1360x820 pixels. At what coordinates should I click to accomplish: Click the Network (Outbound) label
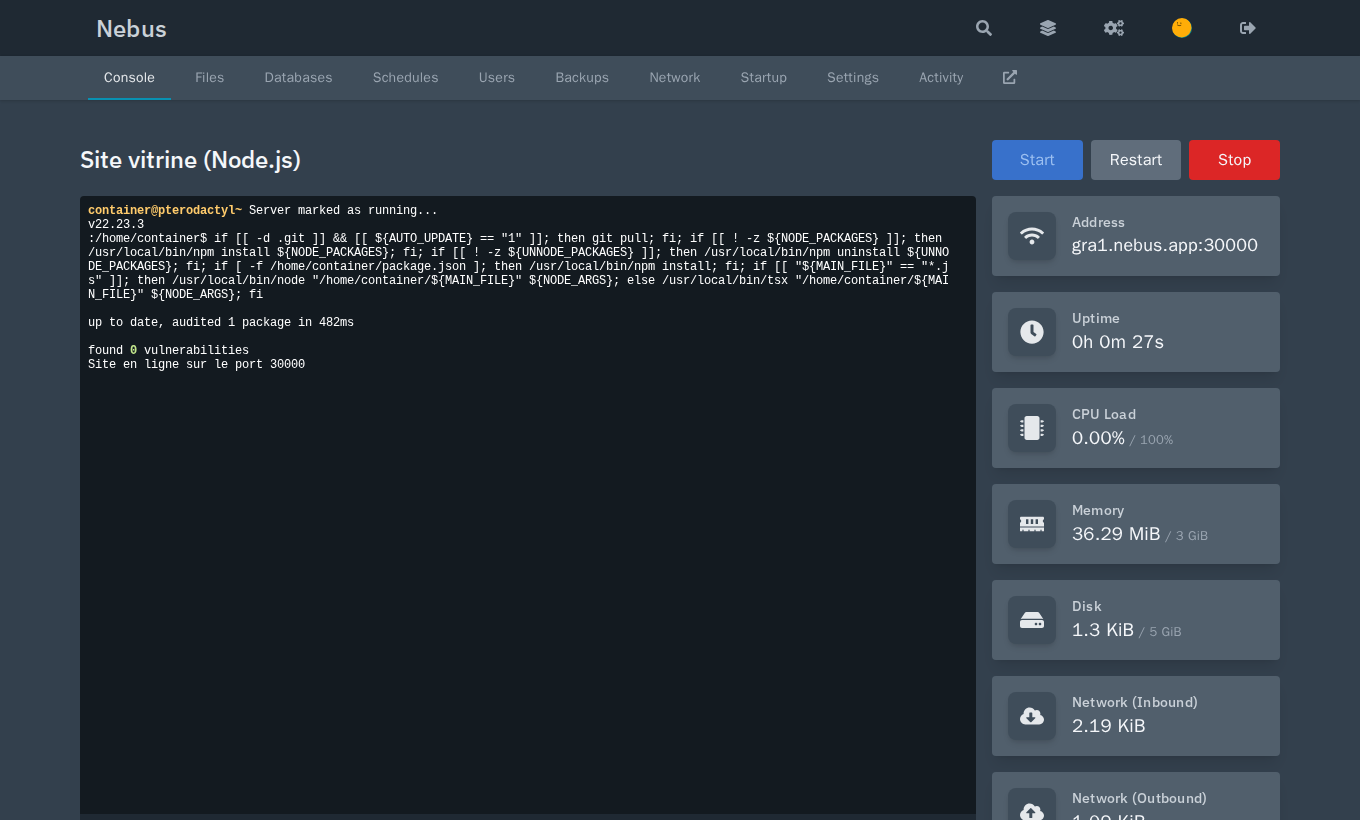coord(1139,798)
